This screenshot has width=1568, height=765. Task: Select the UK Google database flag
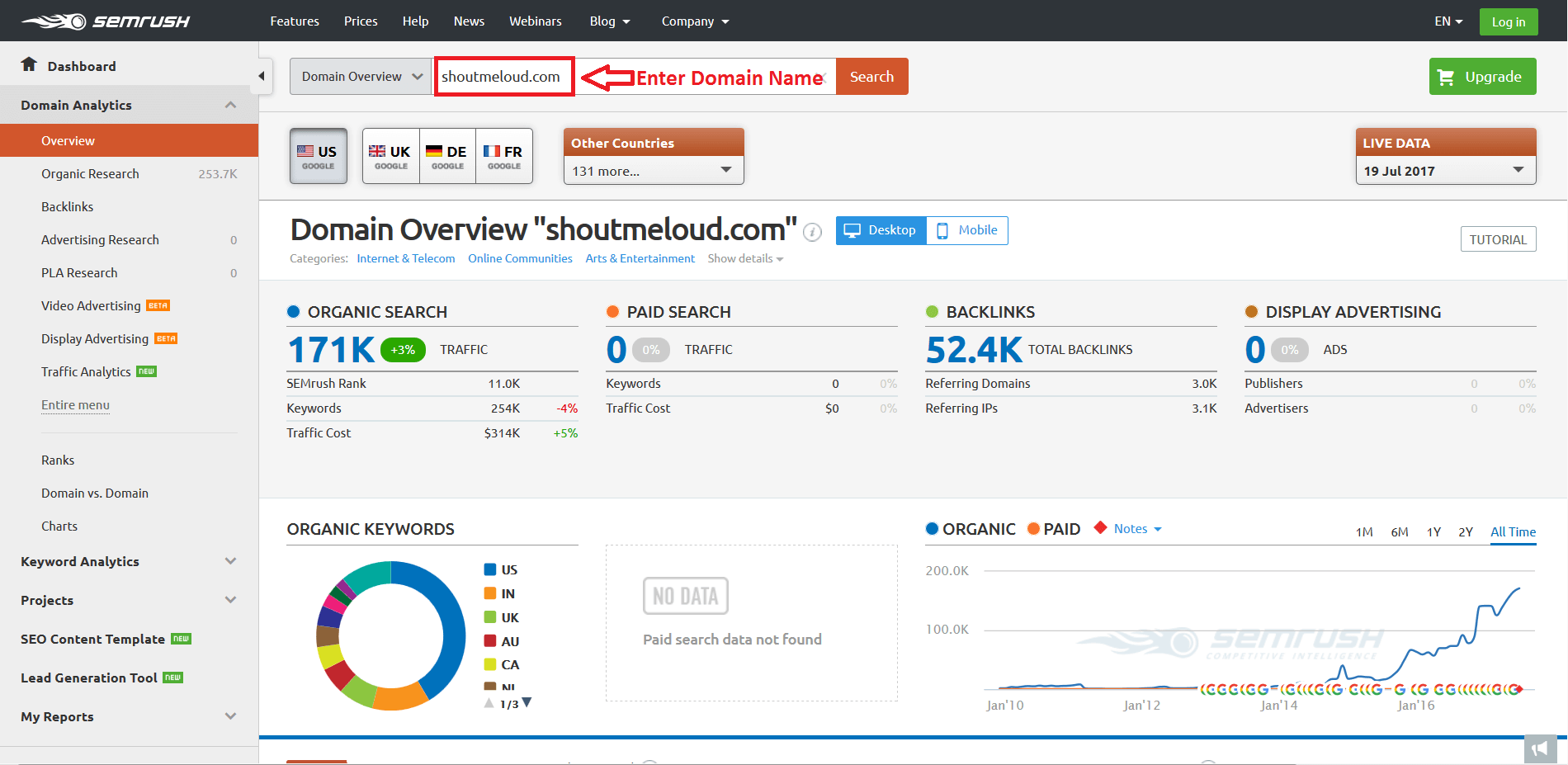click(x=390, y=156)
